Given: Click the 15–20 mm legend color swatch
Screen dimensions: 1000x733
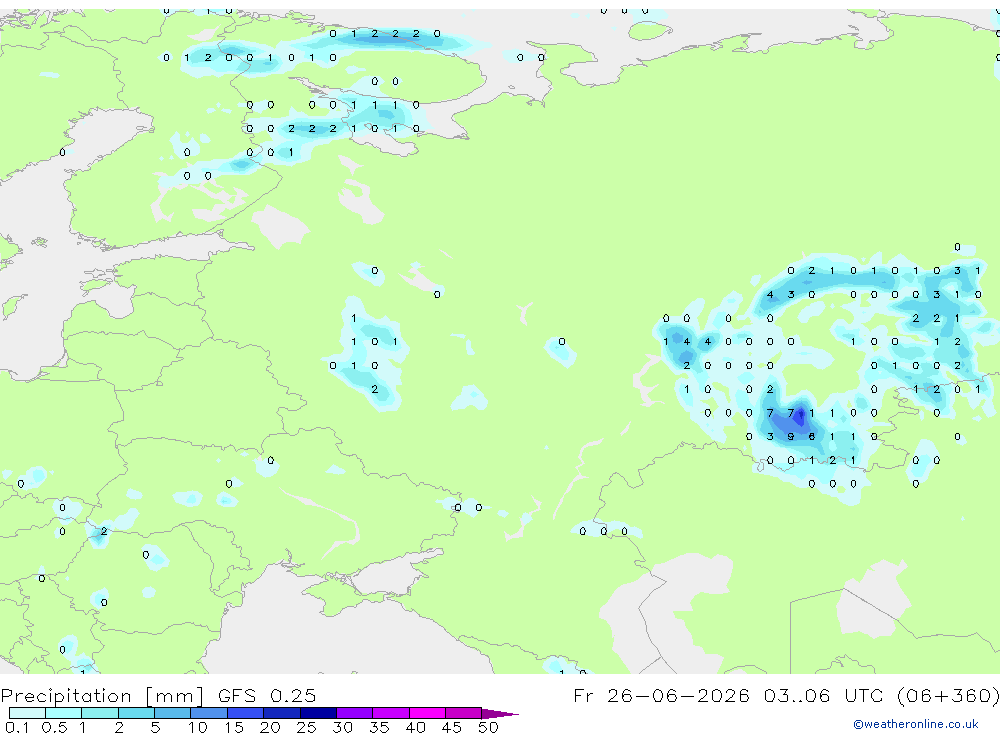Looking at the screenshot, I should pyautogui.click(x=246, y=713).
